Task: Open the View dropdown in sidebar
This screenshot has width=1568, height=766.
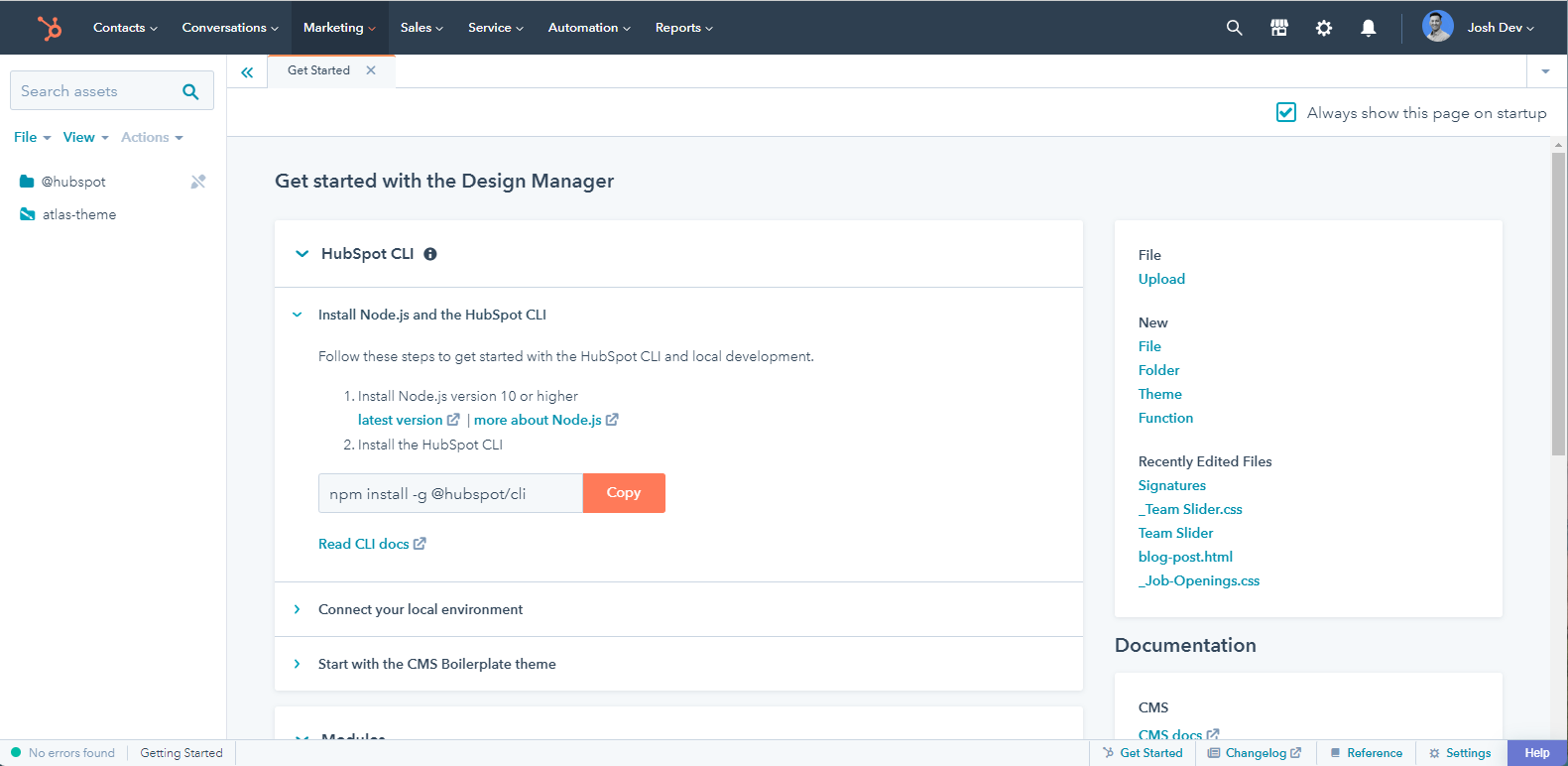Action: tap(85, 137)
